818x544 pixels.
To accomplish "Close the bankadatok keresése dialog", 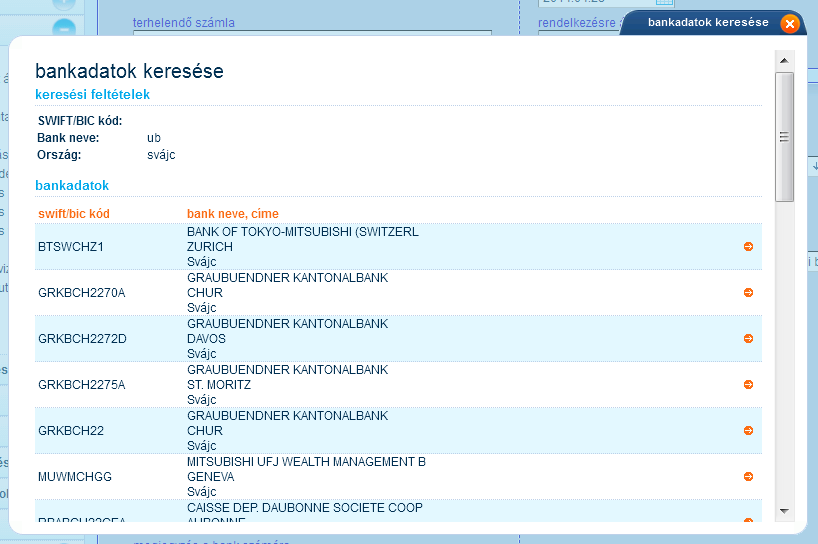I will coord(790,24).
